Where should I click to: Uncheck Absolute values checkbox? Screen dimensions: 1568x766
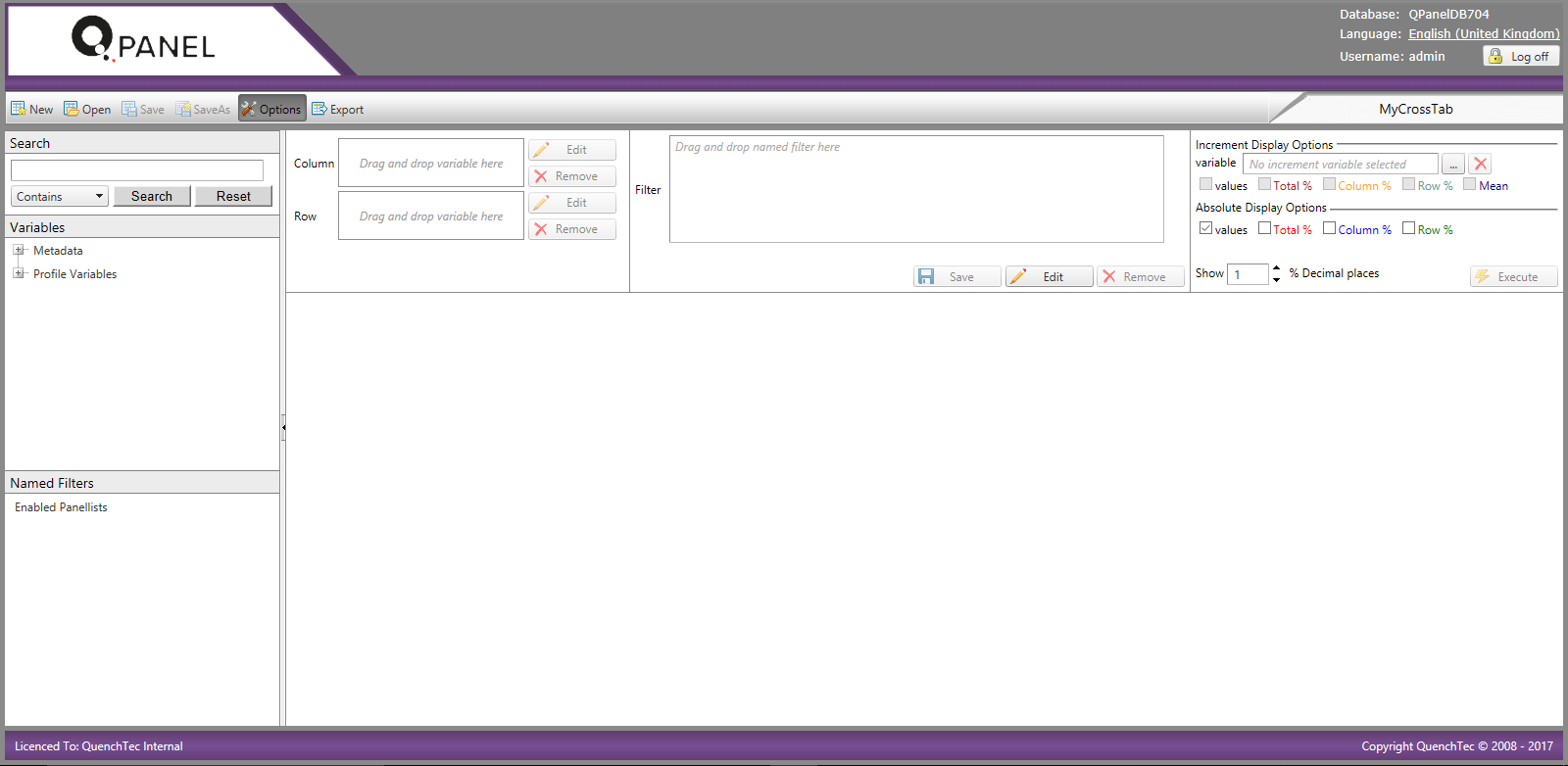(x=1206, y=228)
